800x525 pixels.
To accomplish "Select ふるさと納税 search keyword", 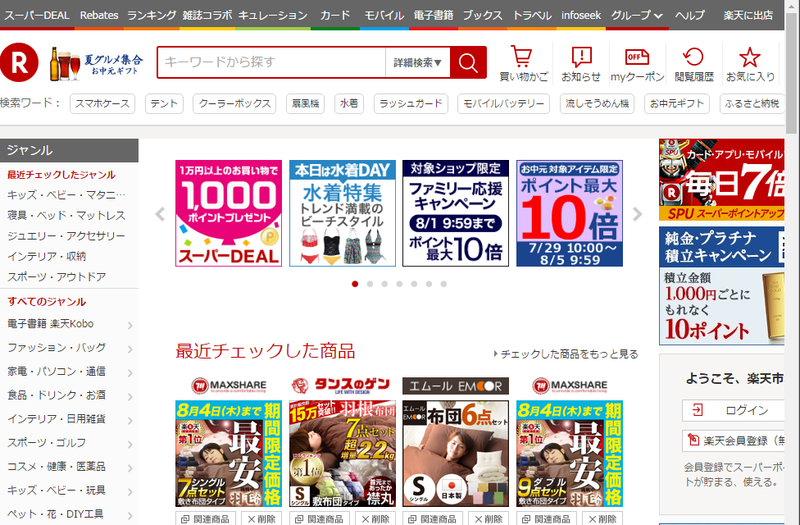I will coord(752,104).
